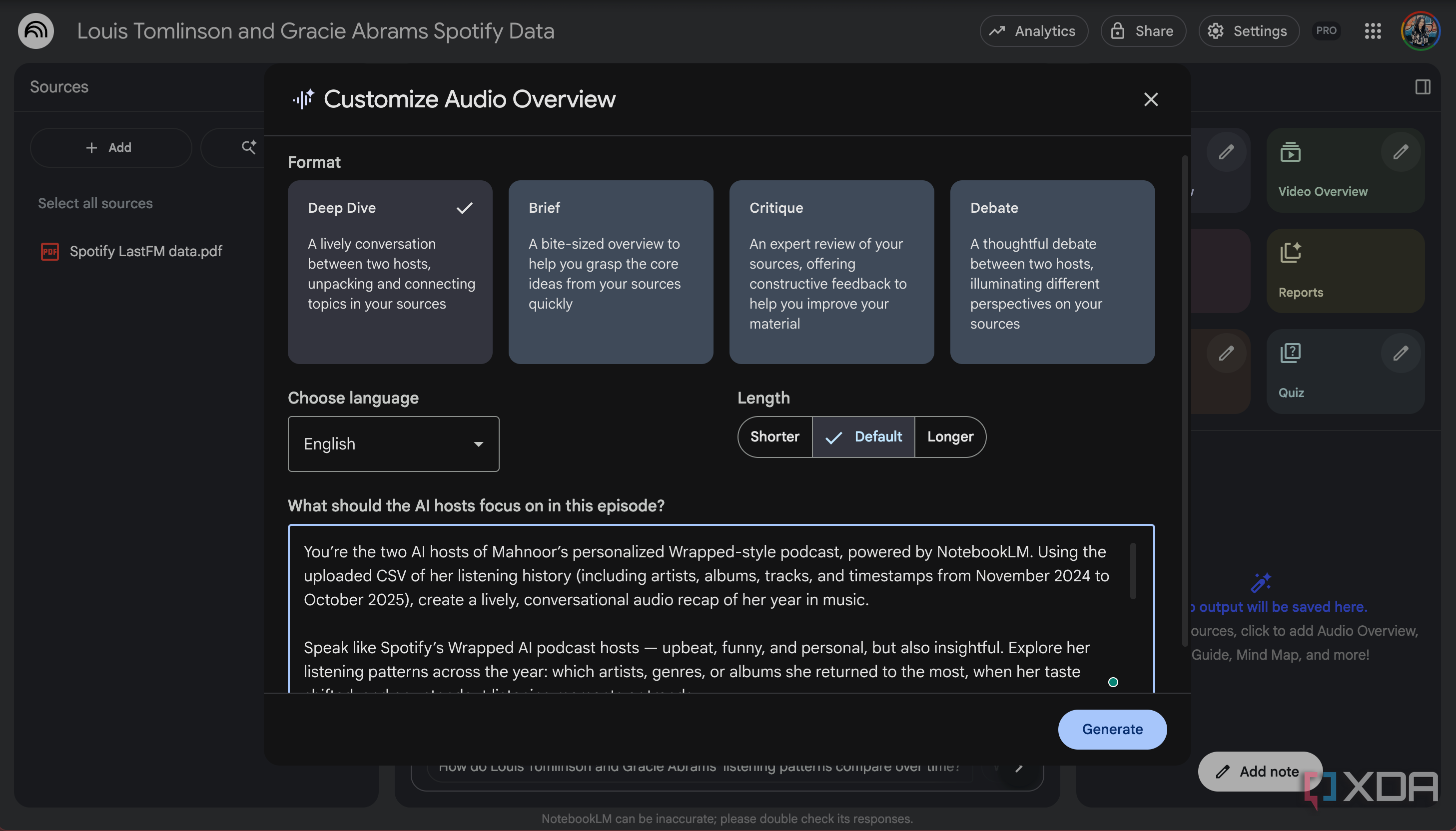Image resolution: width=1456 pixels, height=831 pixels.
Task: Open Analytics from the top bar
Action: [x=1033, y=31]
